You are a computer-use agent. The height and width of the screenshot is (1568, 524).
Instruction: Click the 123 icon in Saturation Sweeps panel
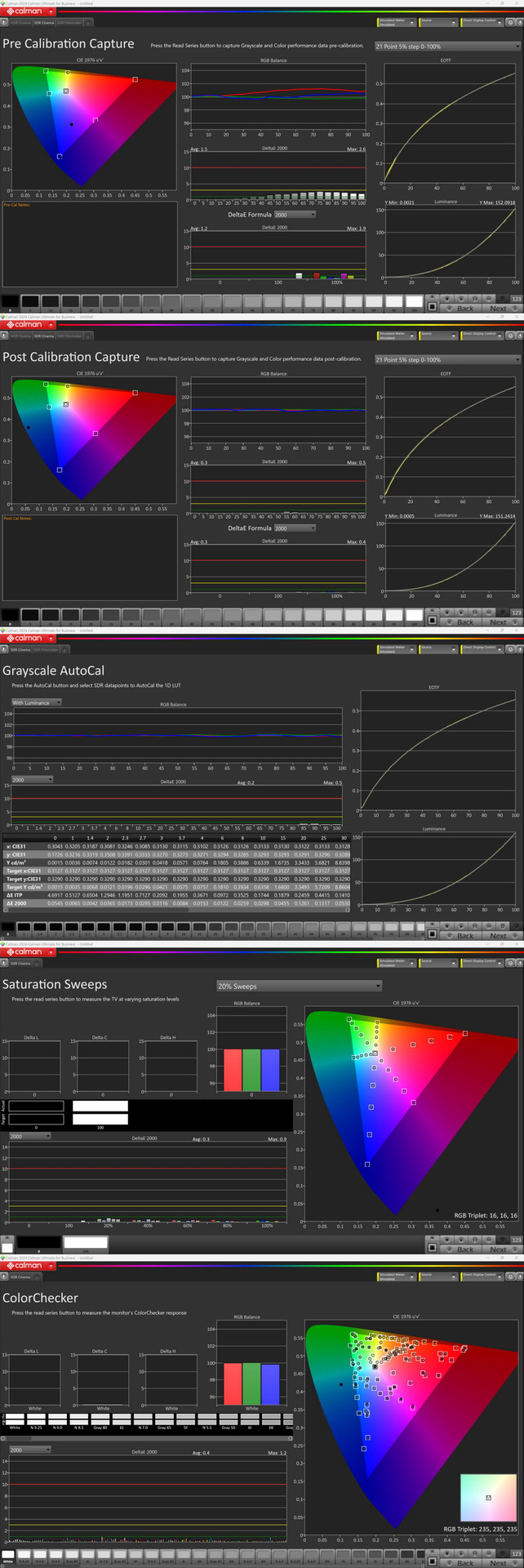tap(516, 1239)
